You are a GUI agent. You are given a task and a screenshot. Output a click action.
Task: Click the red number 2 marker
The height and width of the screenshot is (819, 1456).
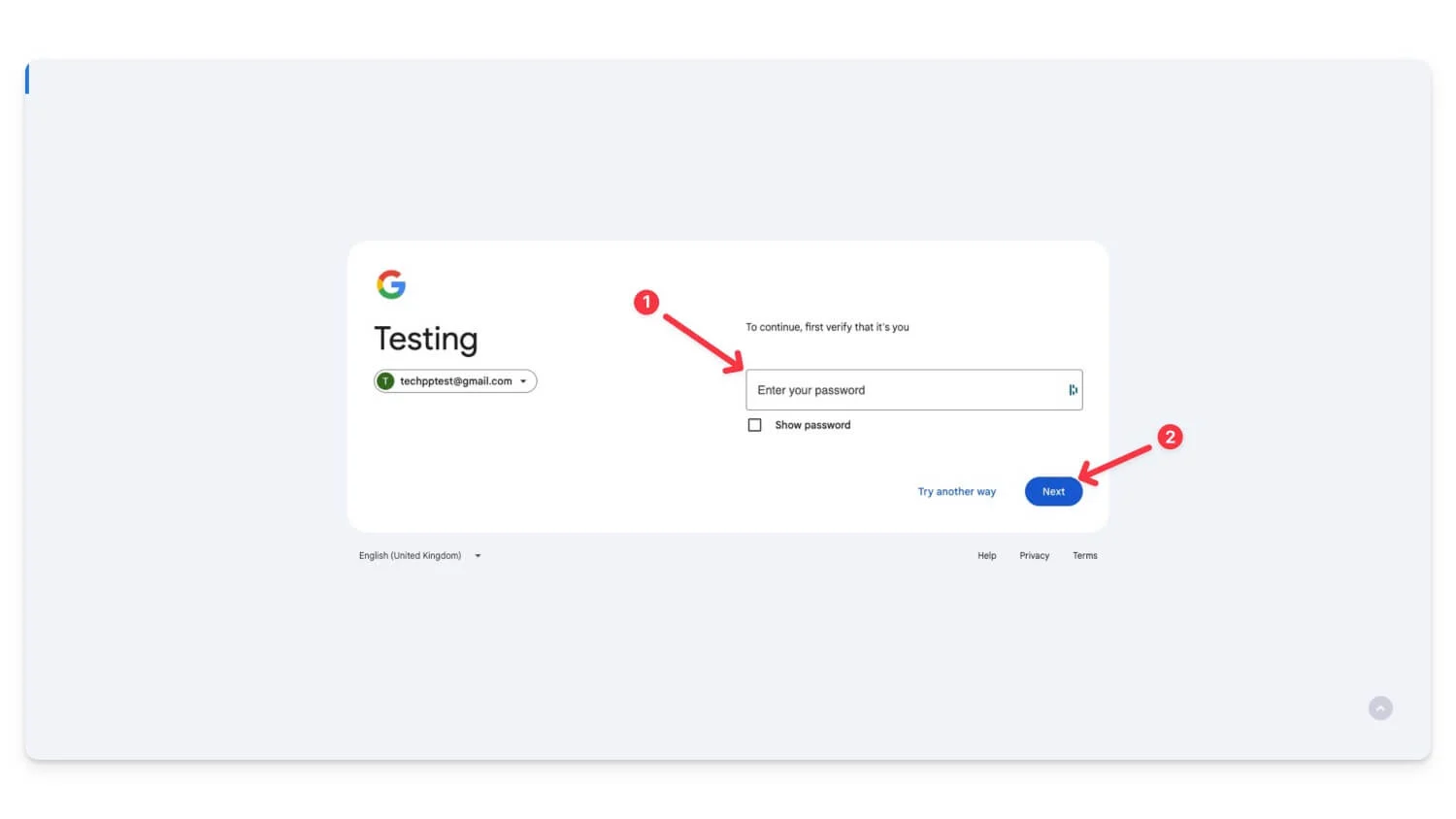coord(1170,437)
